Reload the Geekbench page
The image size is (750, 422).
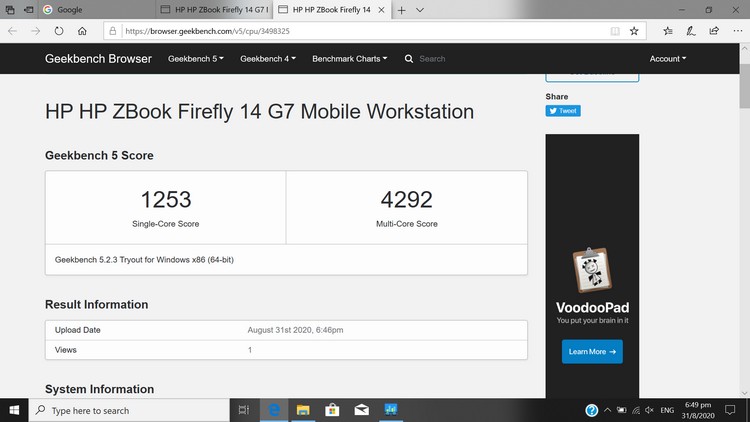[x=59, y=31]
